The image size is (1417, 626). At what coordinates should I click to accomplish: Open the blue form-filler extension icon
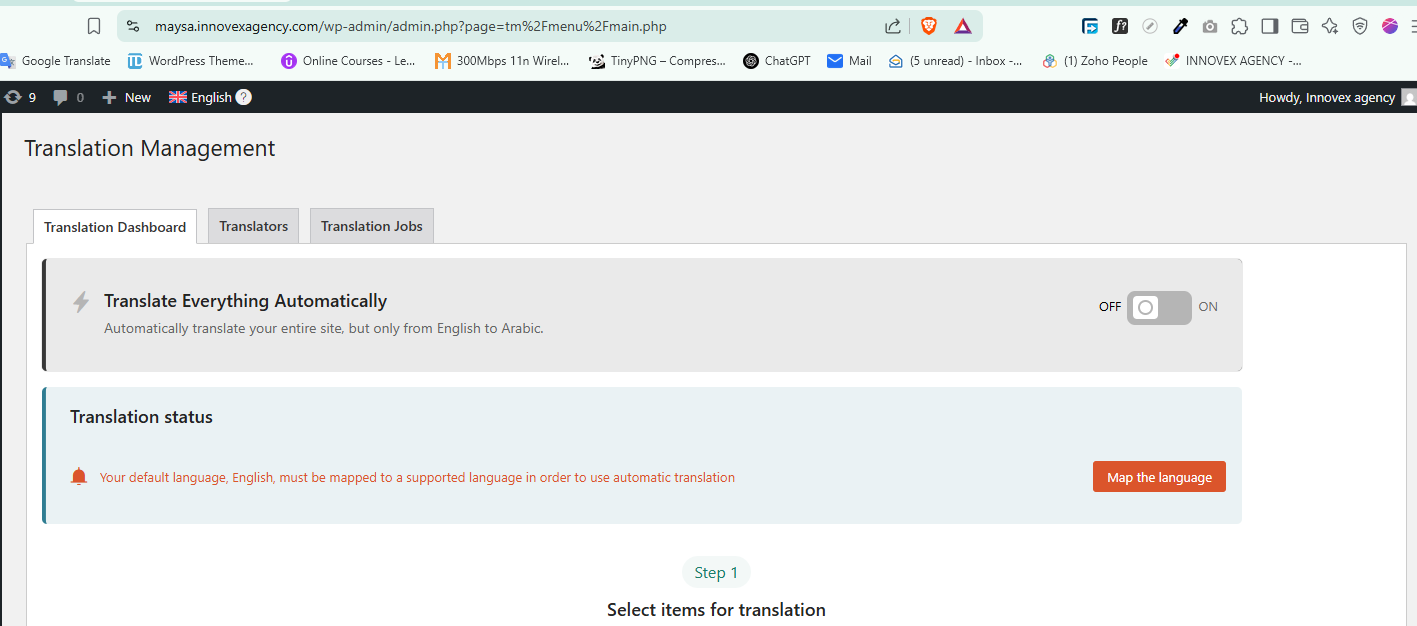click(x=1090, y=27)
